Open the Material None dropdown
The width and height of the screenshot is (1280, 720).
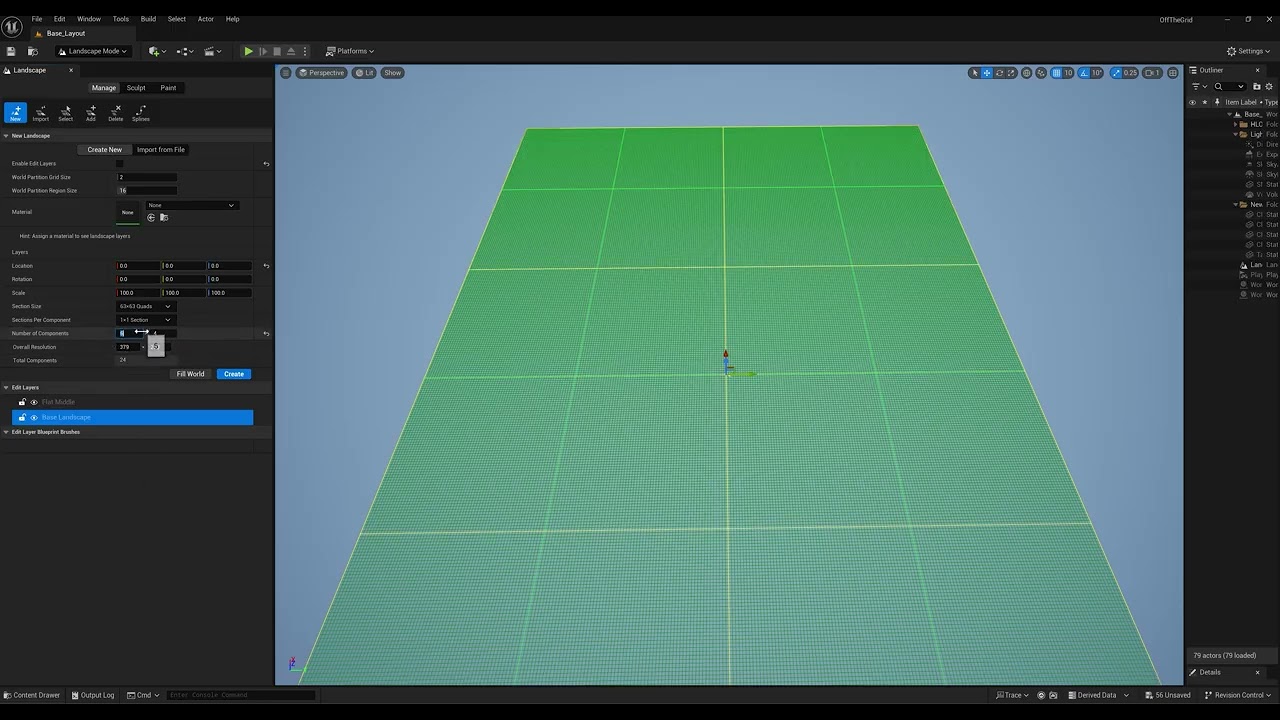coord(191,205)
